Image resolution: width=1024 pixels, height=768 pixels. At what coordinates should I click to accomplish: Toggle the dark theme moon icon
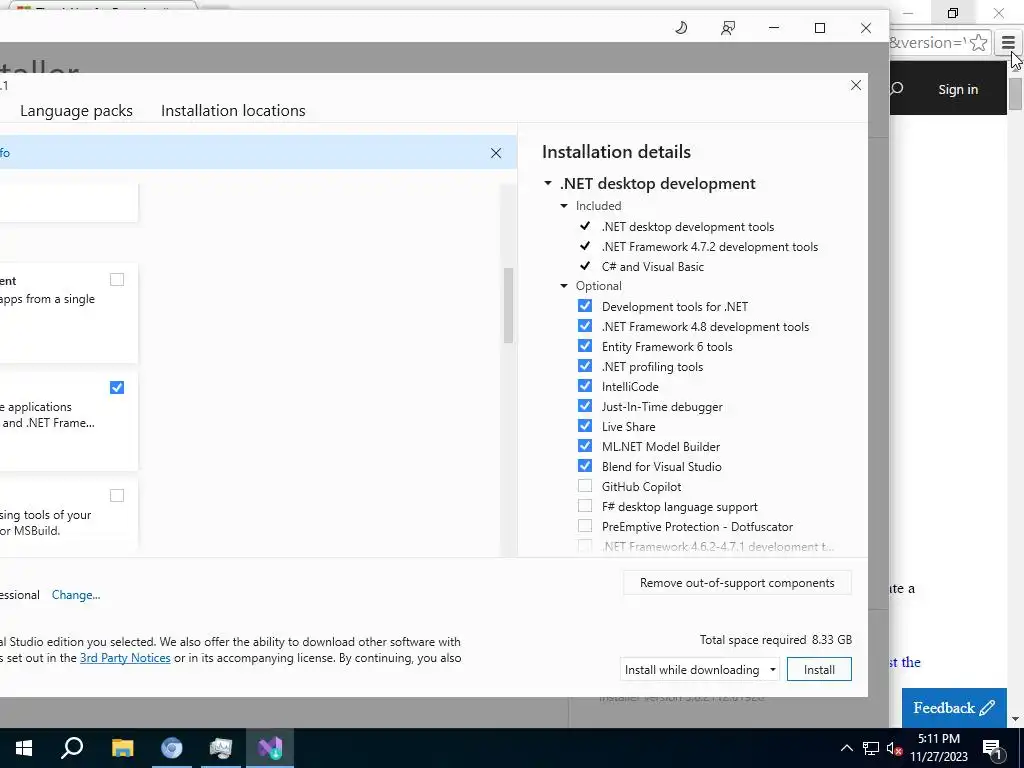680,28
